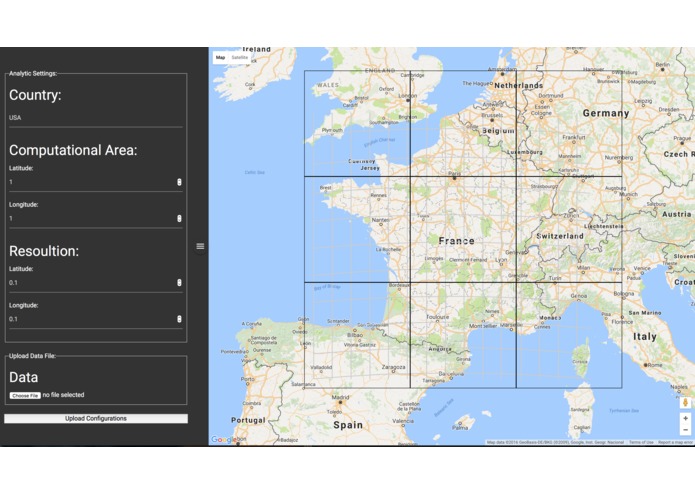Click the Portugal label on map

(x=248, y=420)
